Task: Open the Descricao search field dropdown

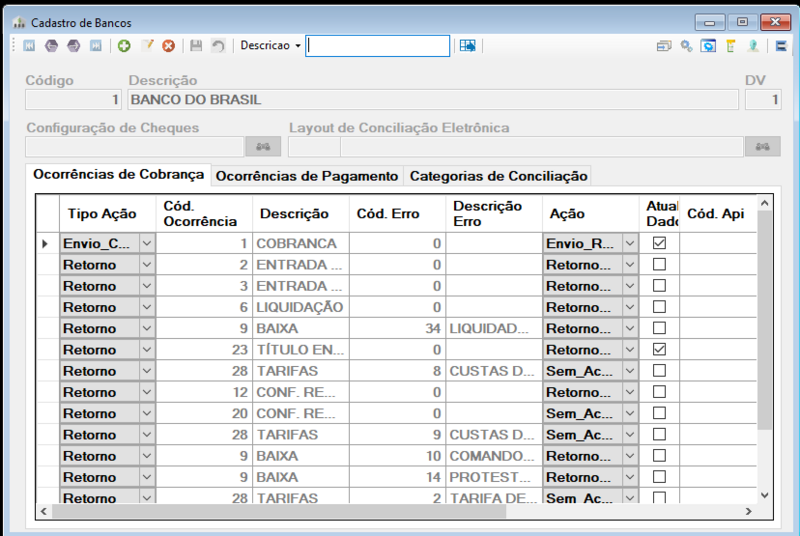Action: (298, 46)
